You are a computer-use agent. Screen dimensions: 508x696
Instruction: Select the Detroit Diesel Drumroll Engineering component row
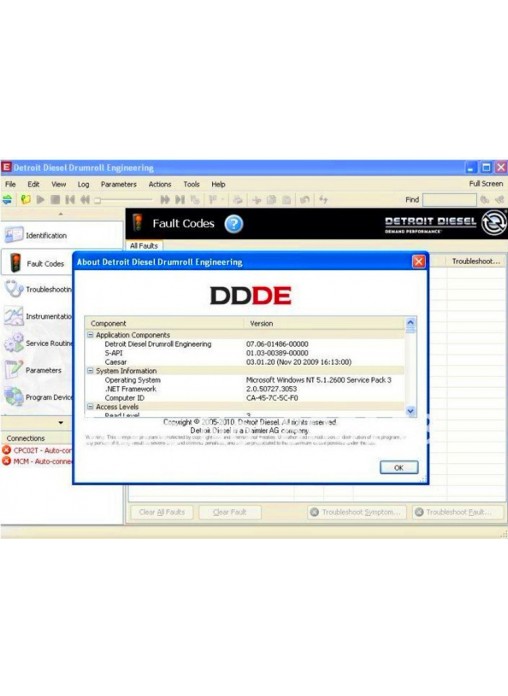point(245,344)
